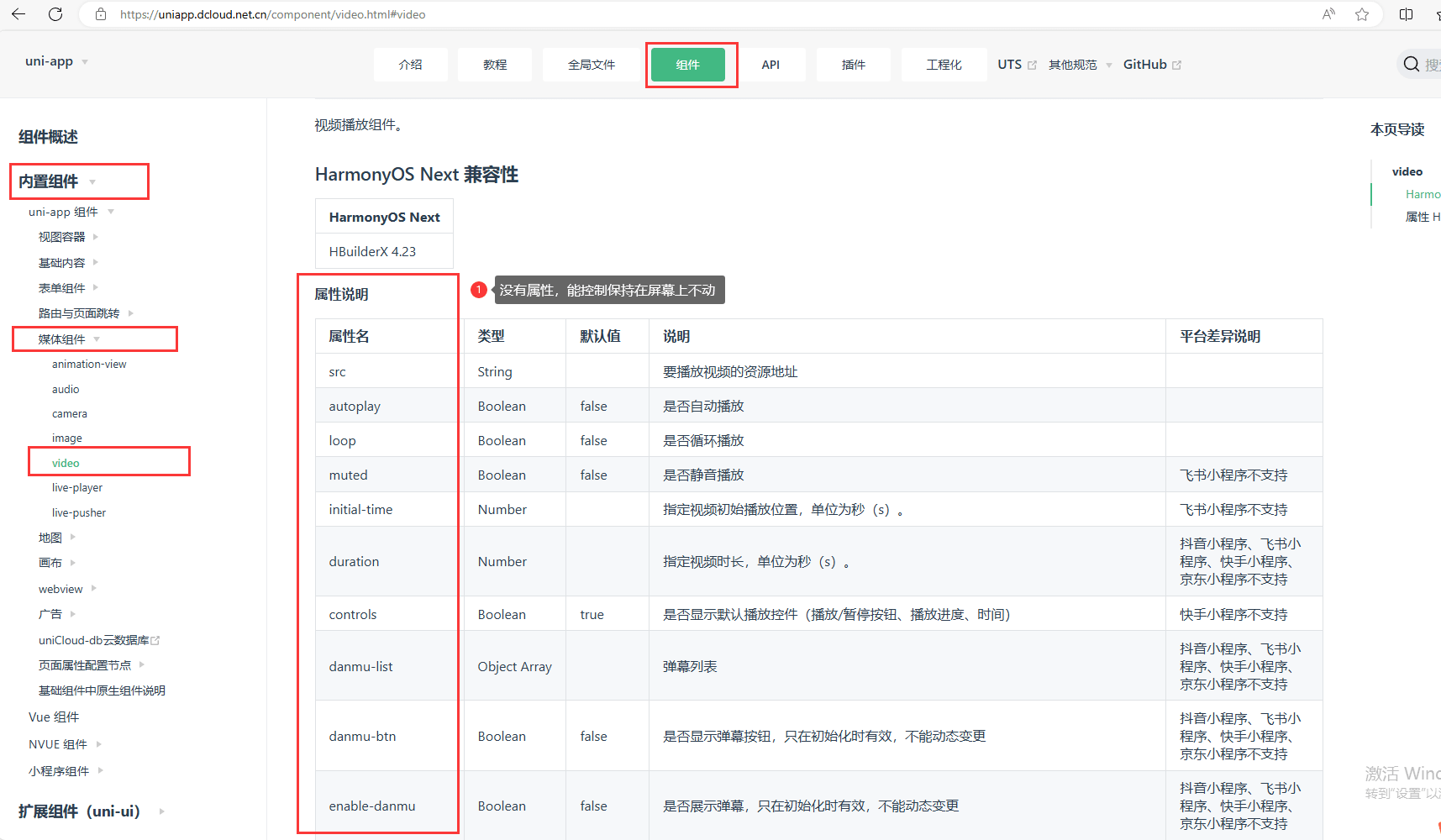Select the 组件 tab

[x=688, y=65]
